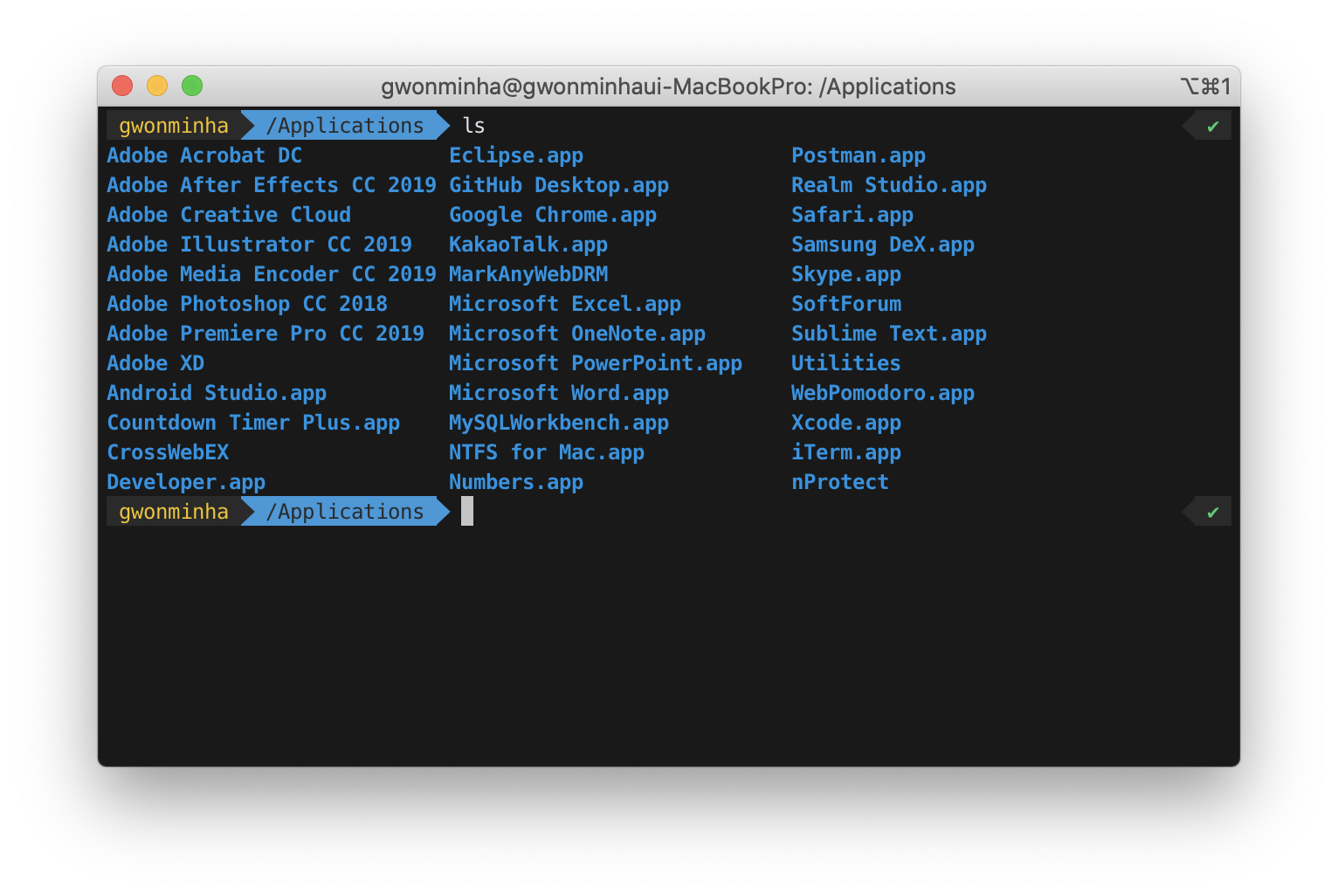Select Countdown Timer Plus.app entry
This screenshot has height=896, width=1338.
(x=253, y=423)
